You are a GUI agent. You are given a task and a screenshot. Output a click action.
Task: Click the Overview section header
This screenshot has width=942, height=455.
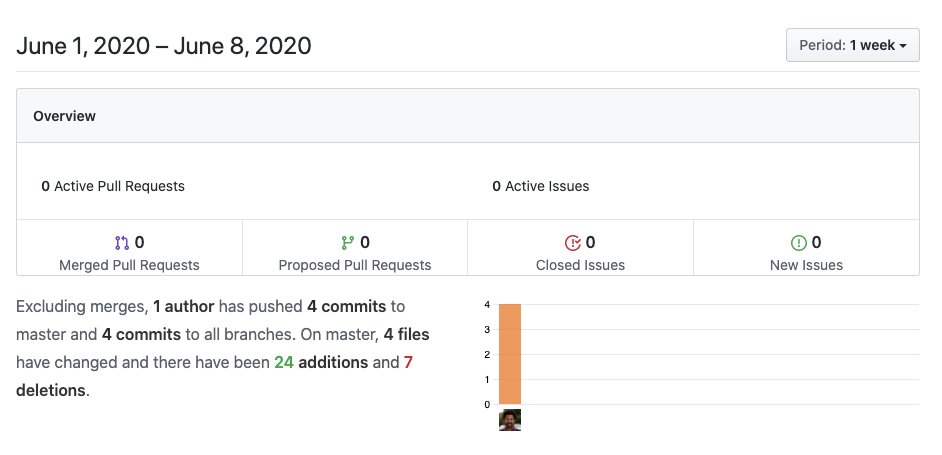65,116
